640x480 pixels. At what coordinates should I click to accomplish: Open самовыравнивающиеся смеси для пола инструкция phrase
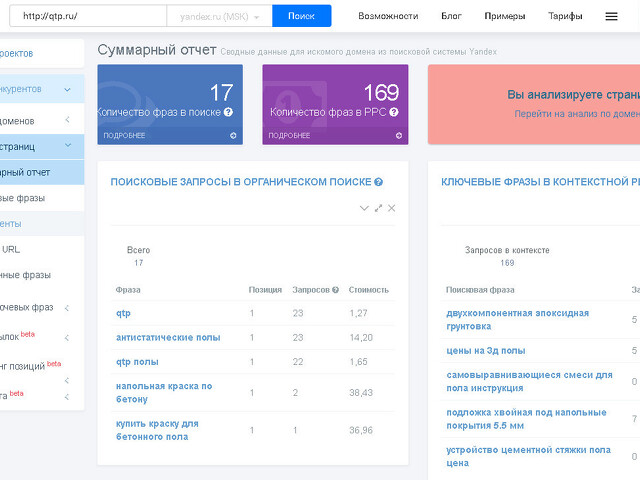529,382
